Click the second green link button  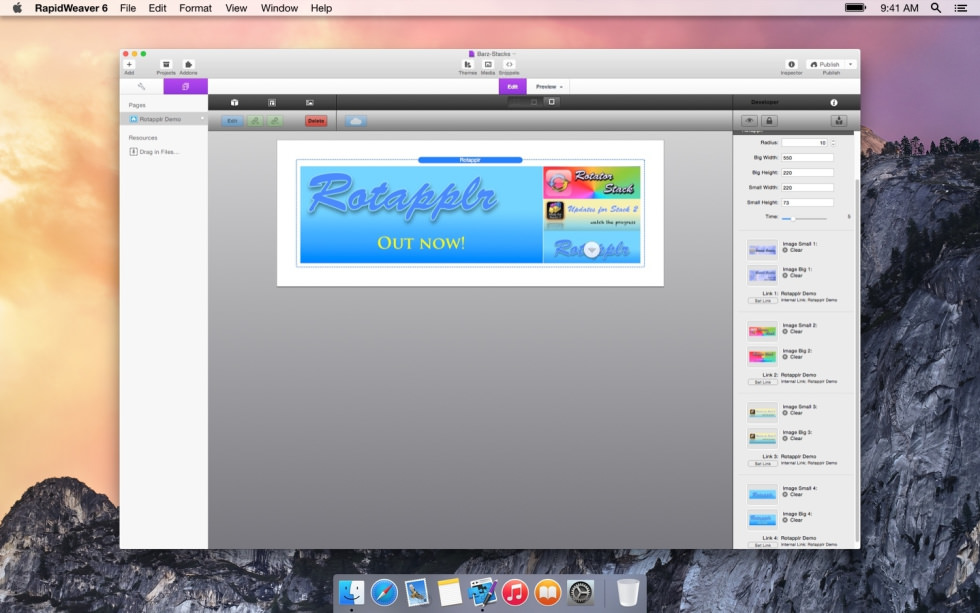pyautogui.click(x=275, y=121)
